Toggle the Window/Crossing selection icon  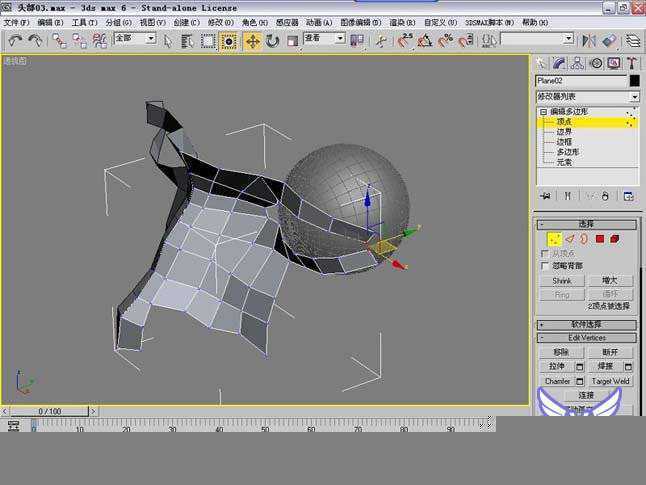228,41
